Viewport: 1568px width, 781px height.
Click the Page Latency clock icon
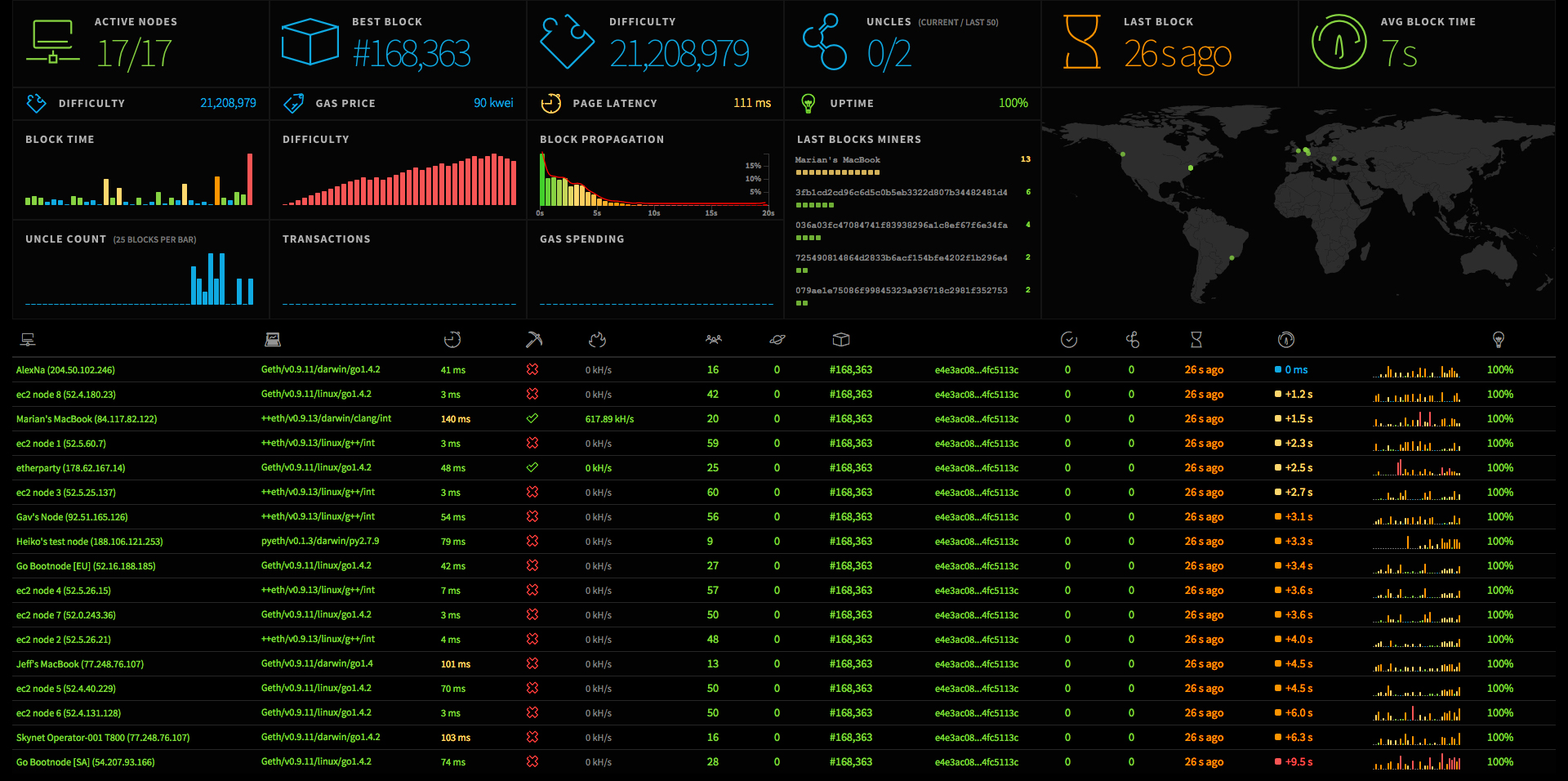(x=551, y=103)
